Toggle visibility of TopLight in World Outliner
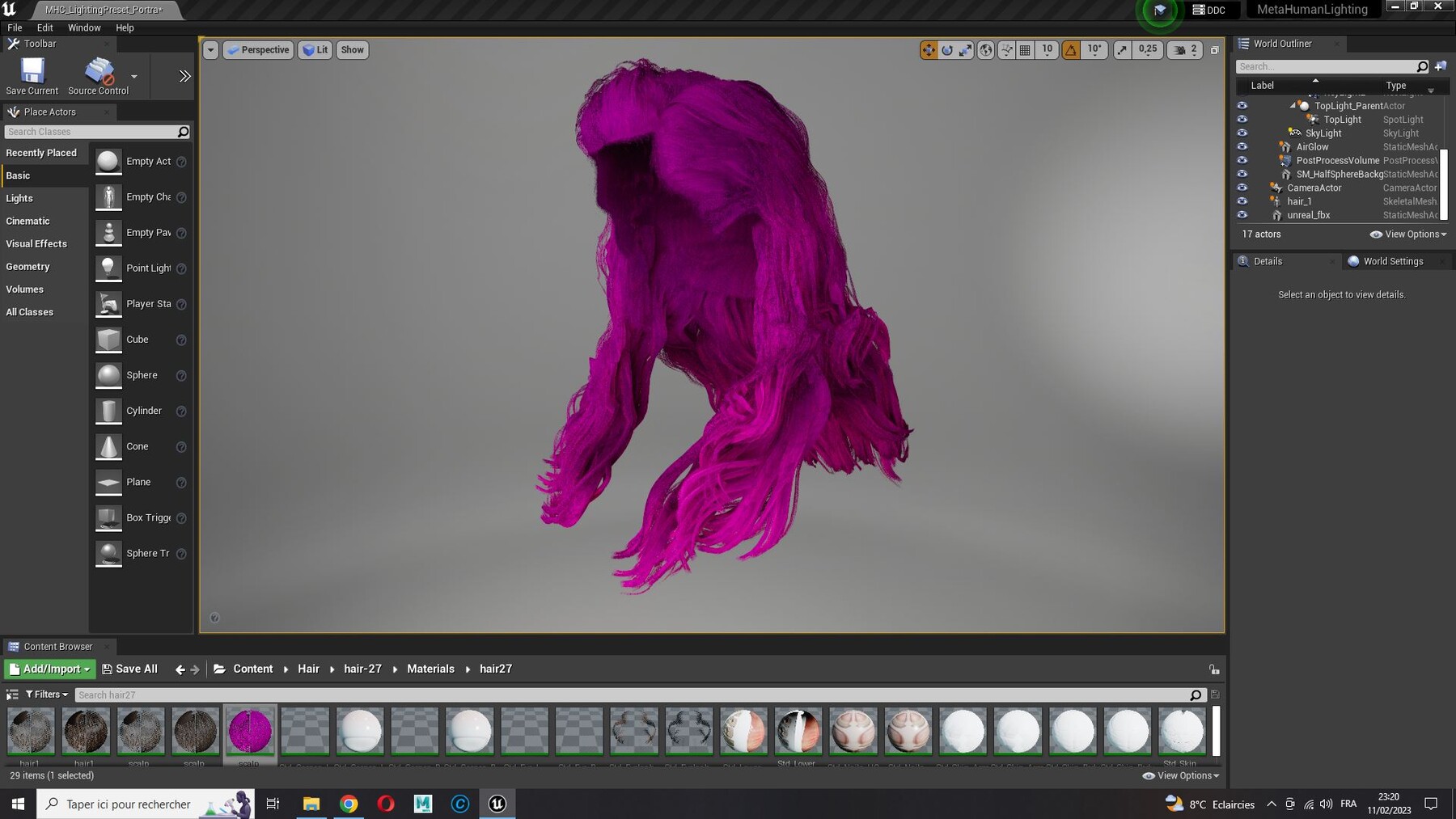The image size is (1456, 819). point(1242,120)
